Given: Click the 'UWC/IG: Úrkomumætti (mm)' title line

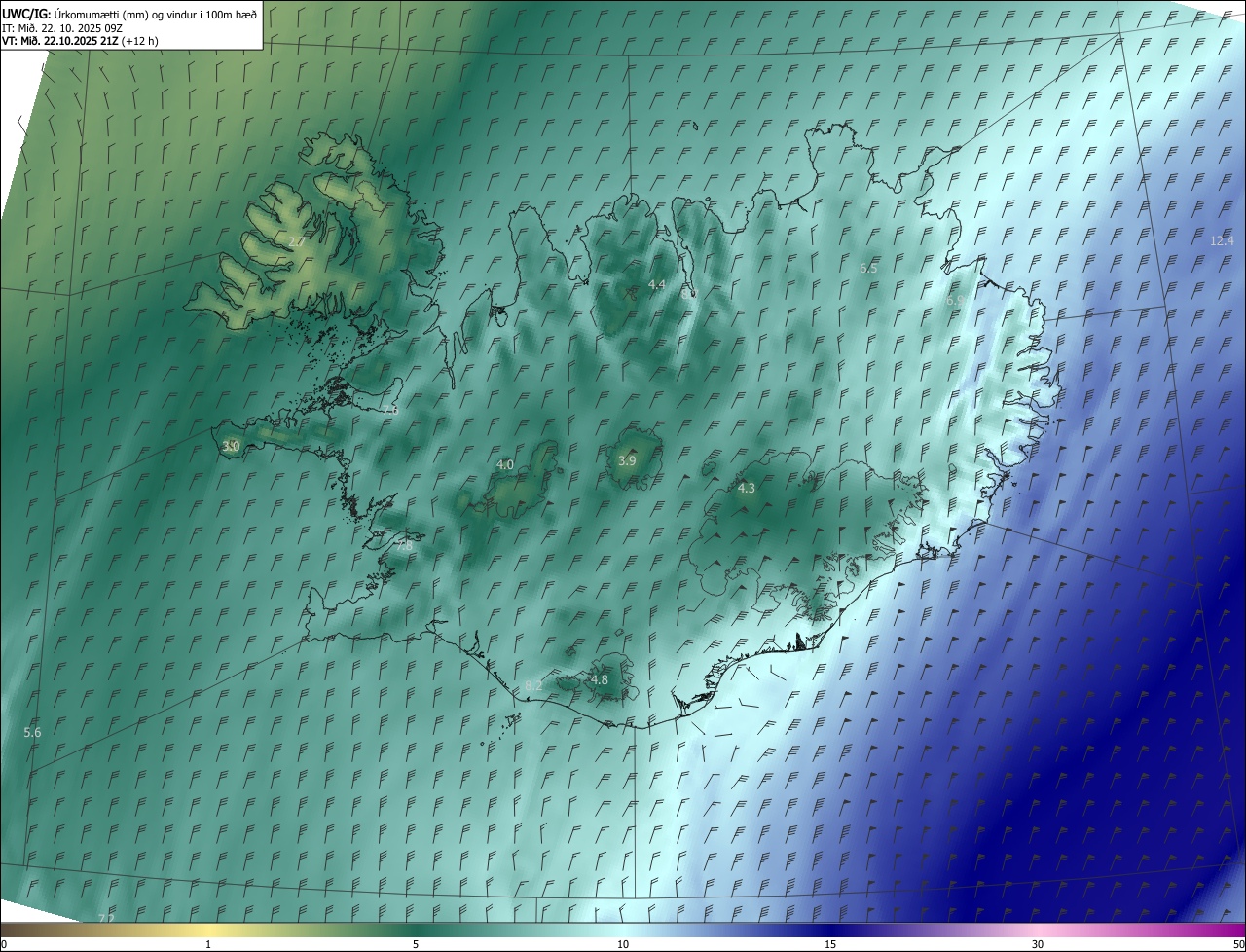Looking at the screenshot, I should (x=130, y=14).
